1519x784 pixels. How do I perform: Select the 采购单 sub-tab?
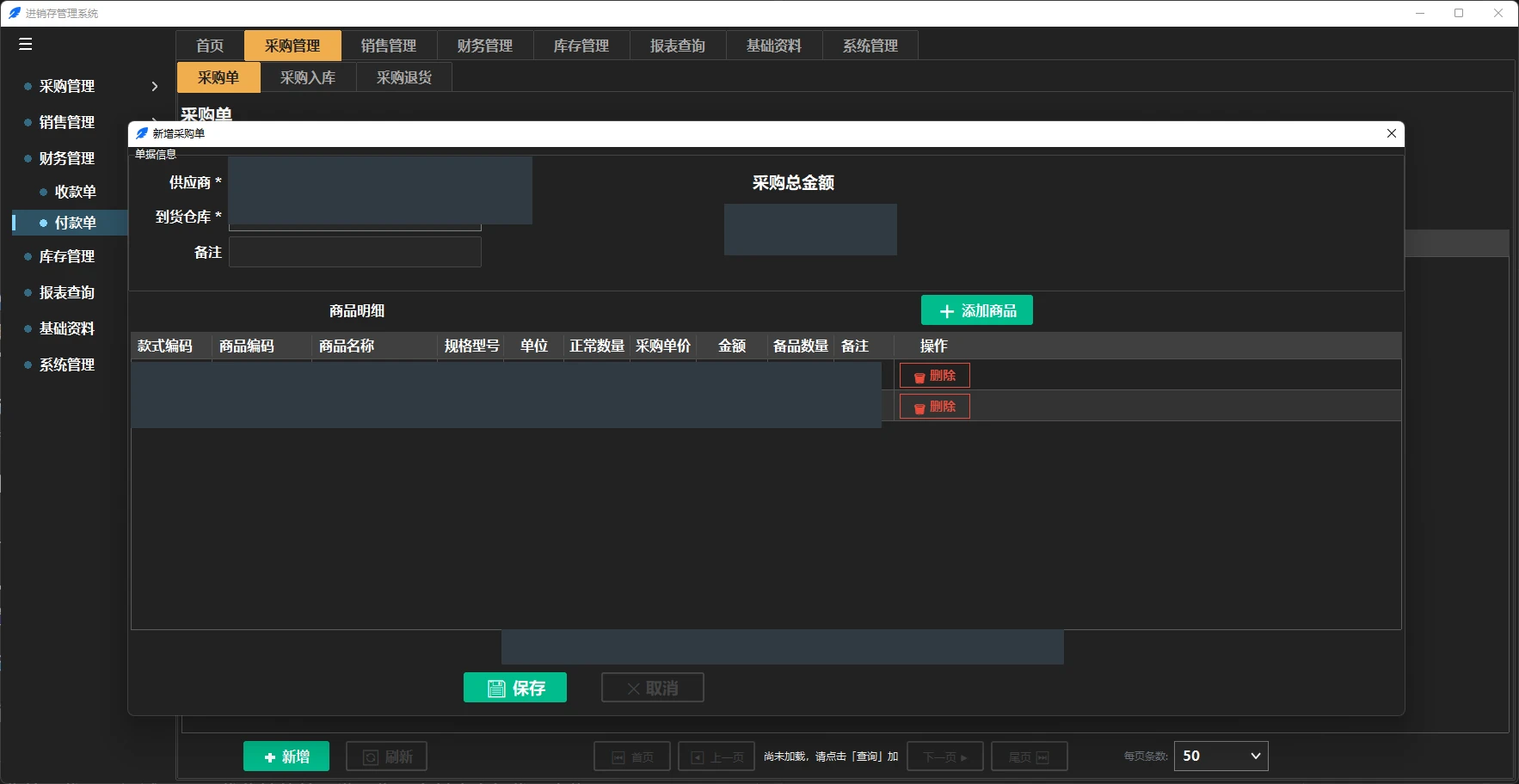pos(218,77)
